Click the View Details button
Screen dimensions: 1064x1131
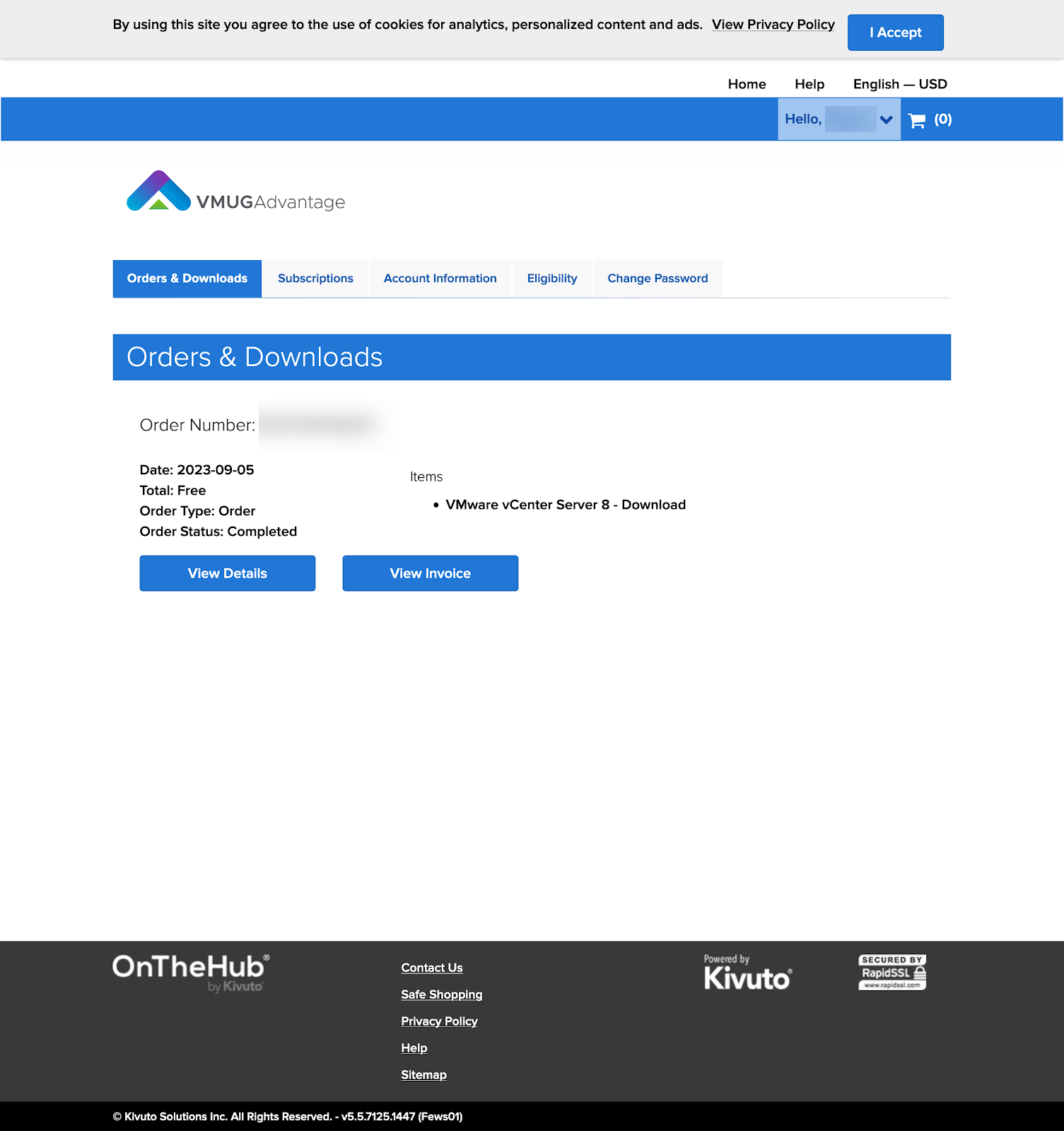(x=228, y=573)
